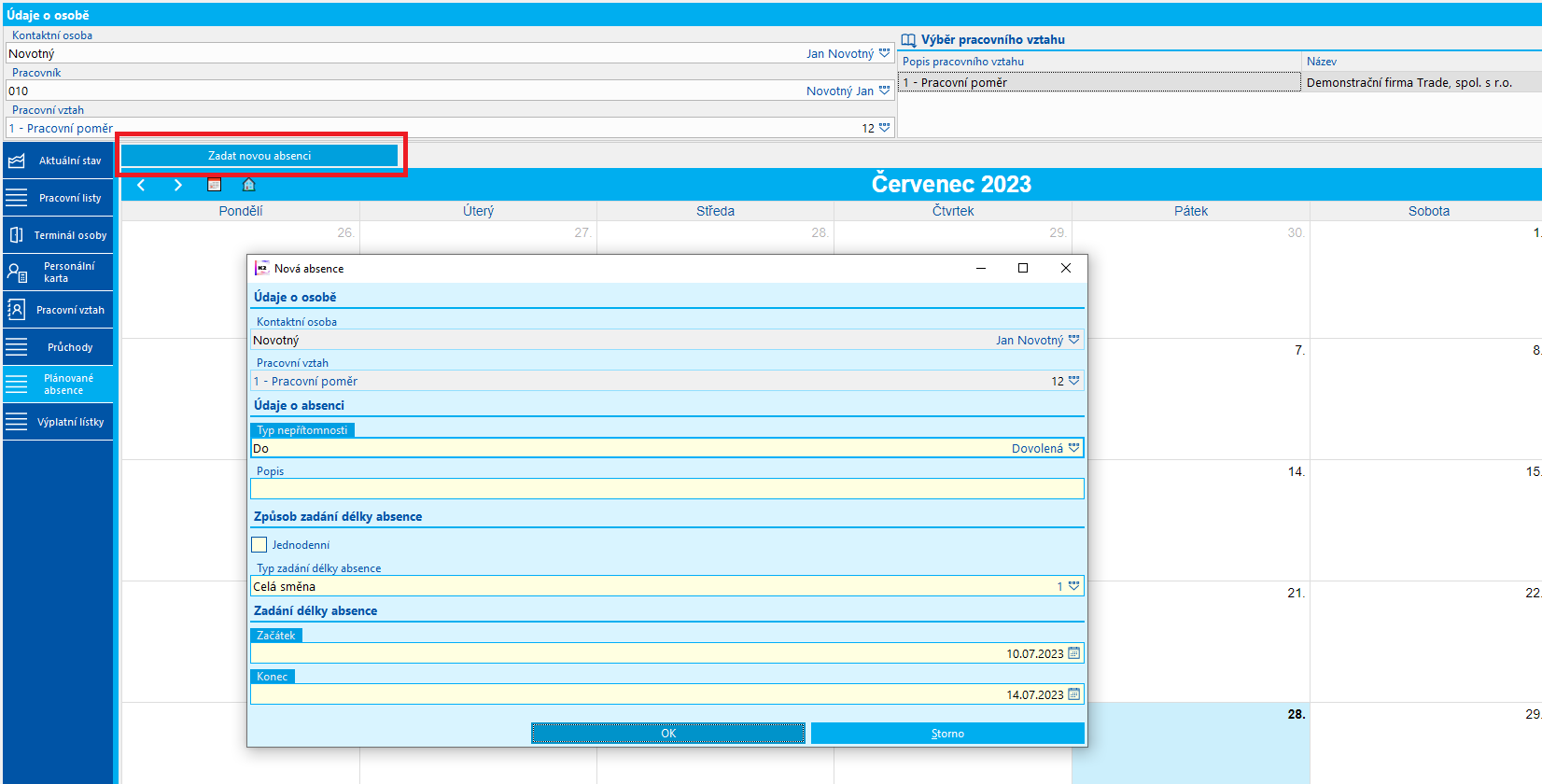Click the Sobota day header
Screen dimensions: 1542x784
(x=1428, y=211)
